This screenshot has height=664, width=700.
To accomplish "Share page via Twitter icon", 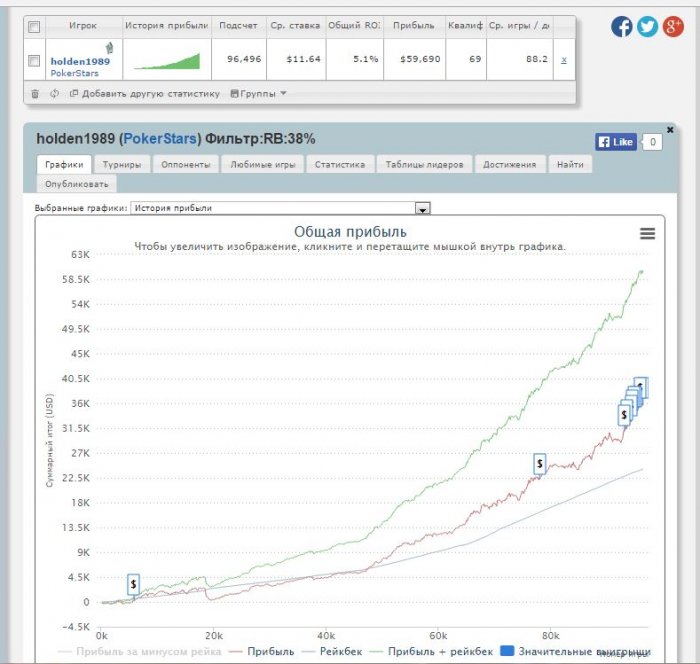I will coord(647,27).
